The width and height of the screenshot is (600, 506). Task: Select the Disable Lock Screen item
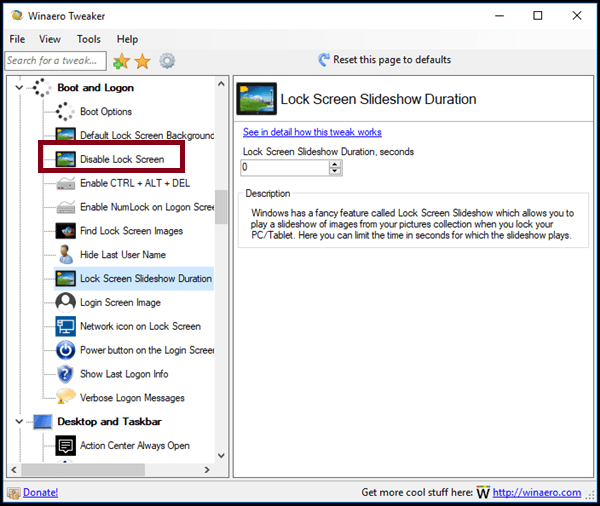(x=122, y=159)
